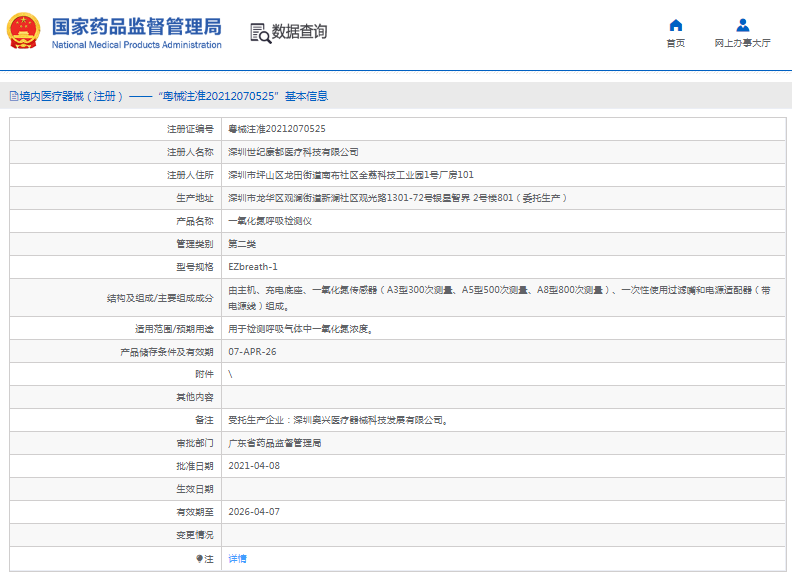Click the product name 一氧化氮呼吸检测仪

270,221
